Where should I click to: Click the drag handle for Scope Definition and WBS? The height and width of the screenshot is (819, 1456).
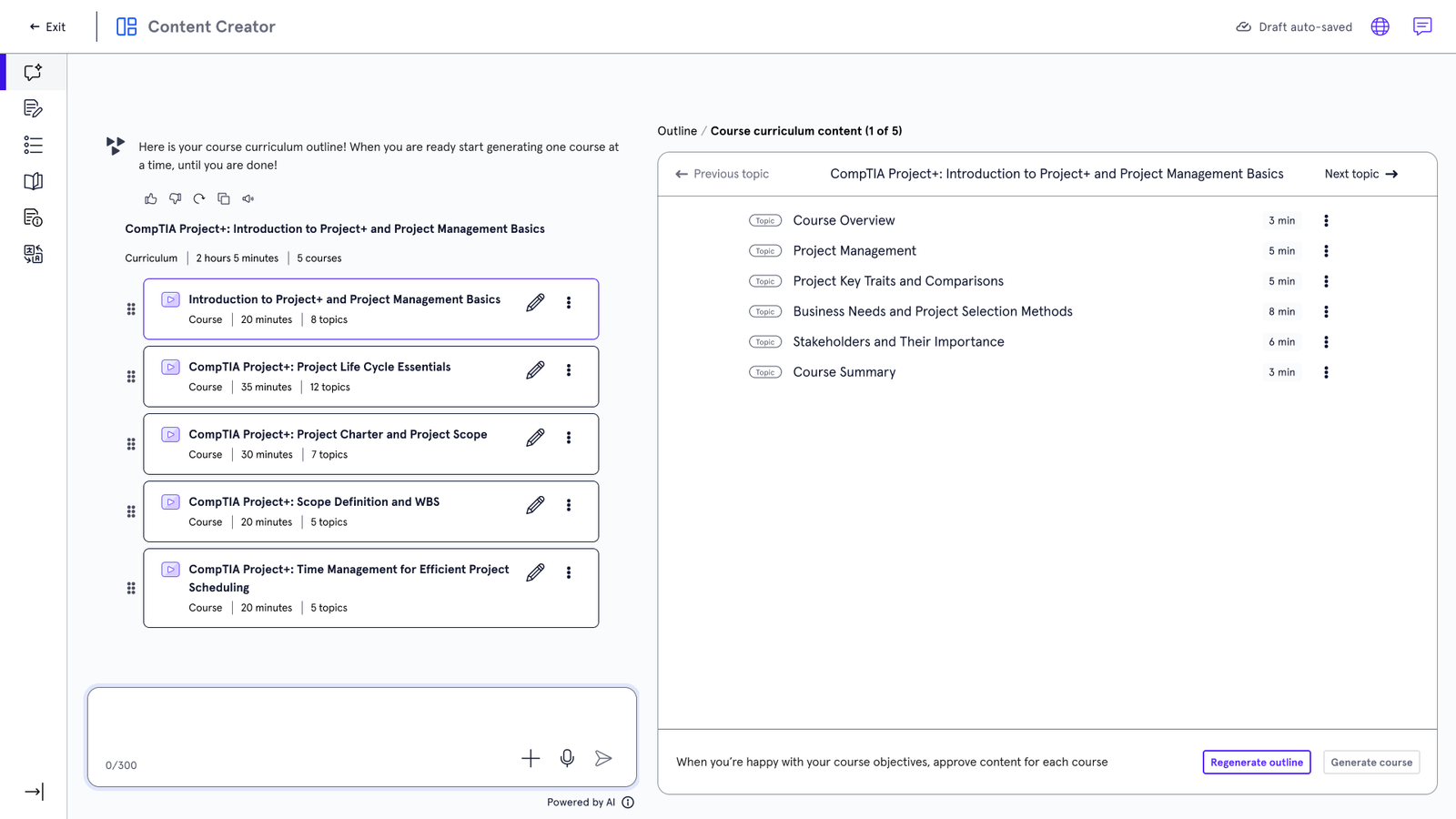tap(131, 511)
